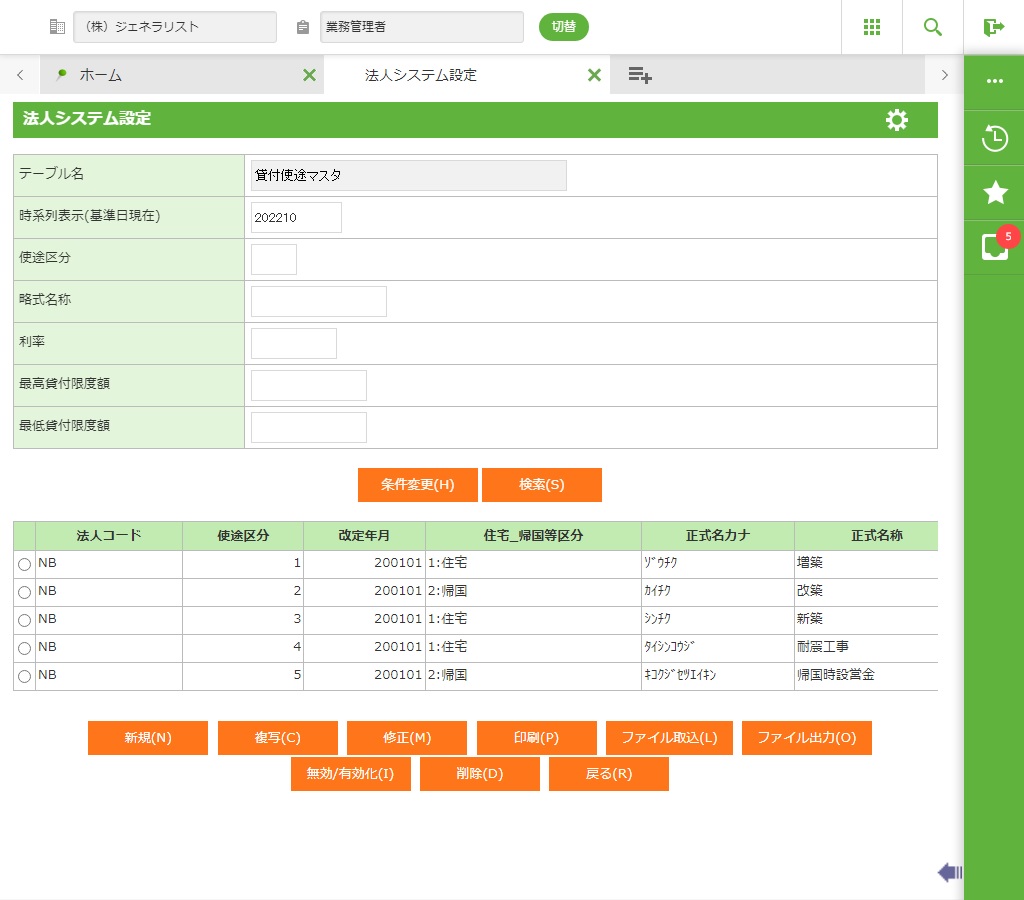Screen dimensions: 1024x900
Task: Open the apps grid menu icon
Action: pyautogui.click(x=872, y=27)
